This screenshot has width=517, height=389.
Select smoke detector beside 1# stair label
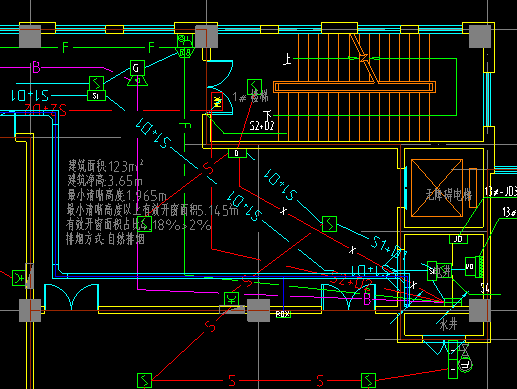[254, 87]
